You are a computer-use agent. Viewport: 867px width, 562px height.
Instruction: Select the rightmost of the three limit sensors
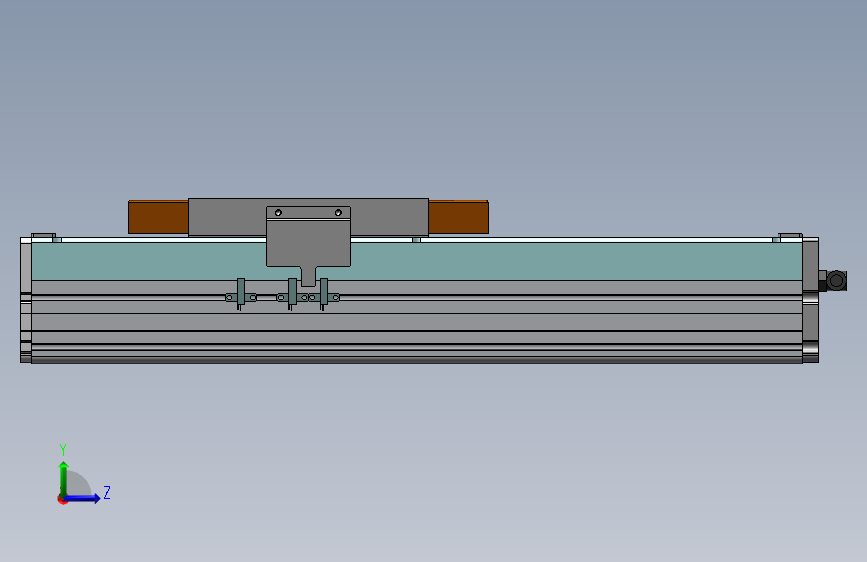click(x=324, y=294)
